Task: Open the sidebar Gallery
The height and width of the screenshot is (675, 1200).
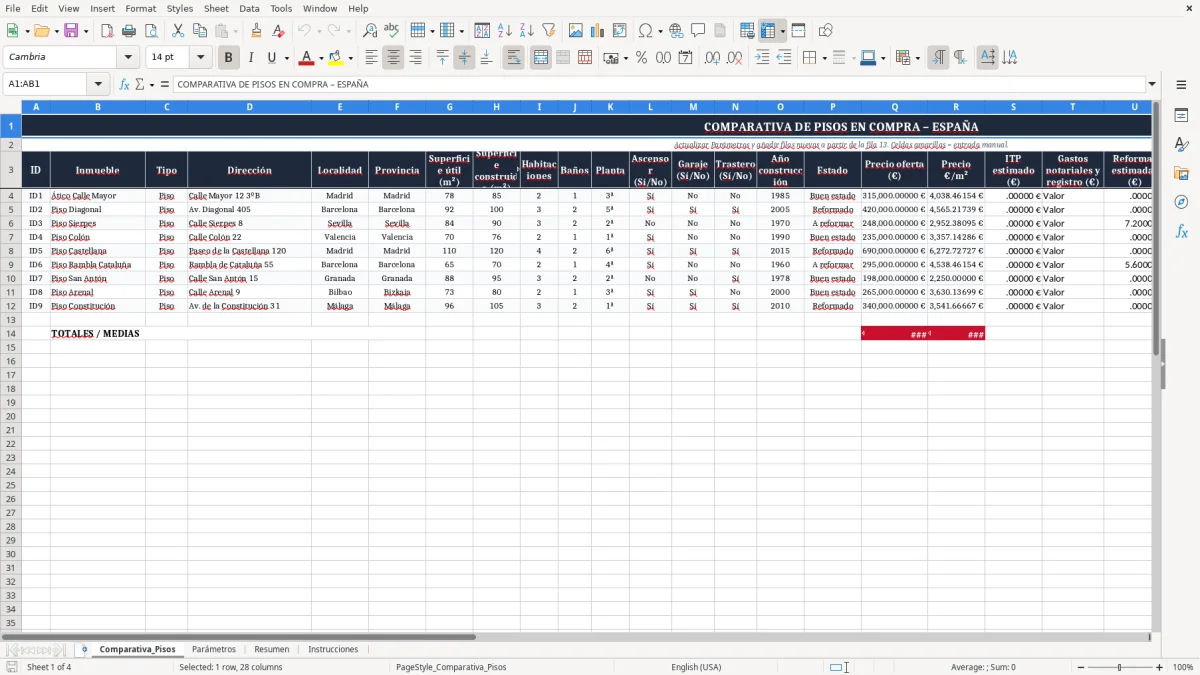Action: pos(1181,174)
